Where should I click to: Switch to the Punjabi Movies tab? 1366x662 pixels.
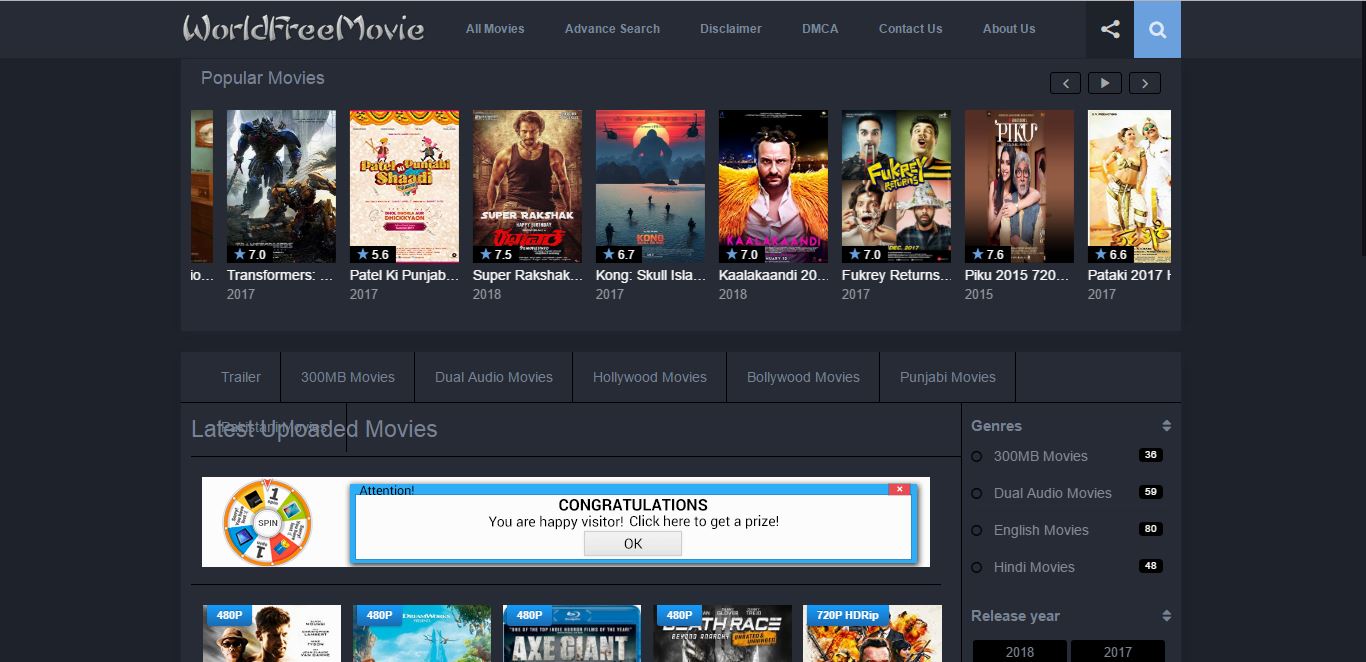coord(948,377)
